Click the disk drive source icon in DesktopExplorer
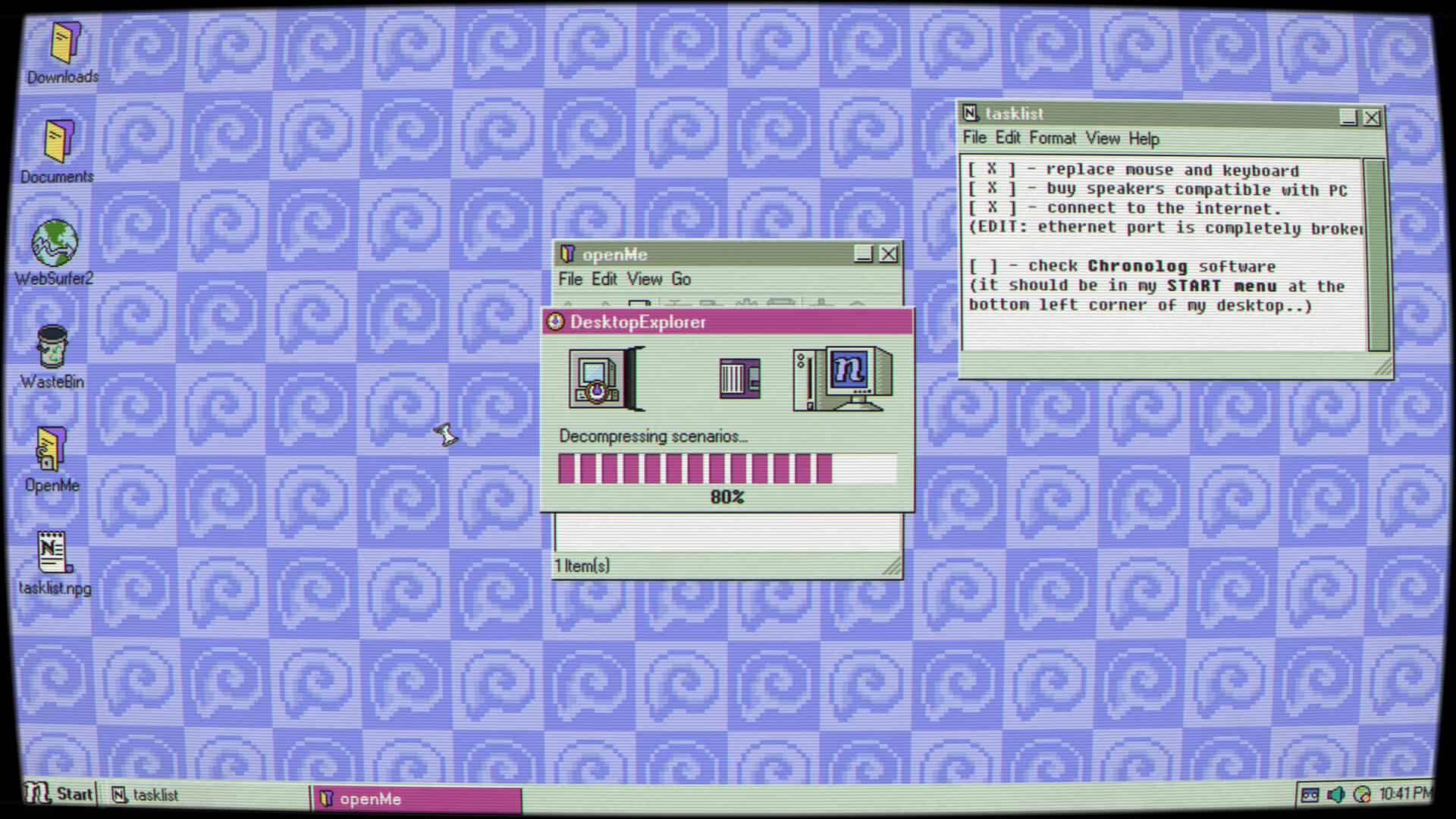 point(605,379)
